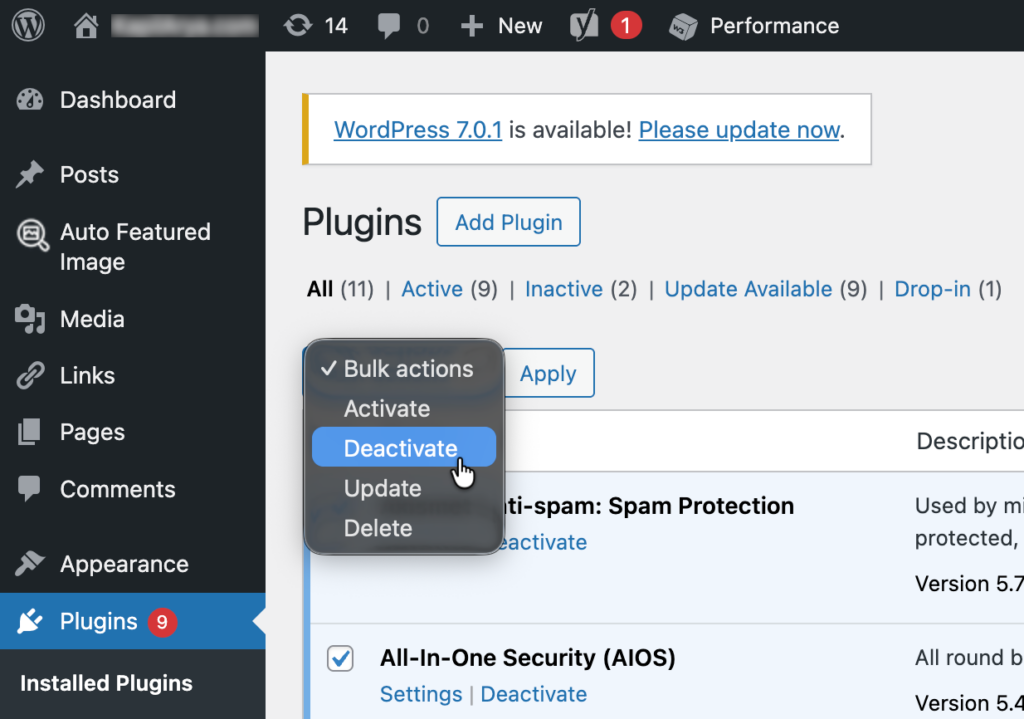
Task: Open Dashboard in the sidebar
Action: pyautogui.click(x=118, y=100)
